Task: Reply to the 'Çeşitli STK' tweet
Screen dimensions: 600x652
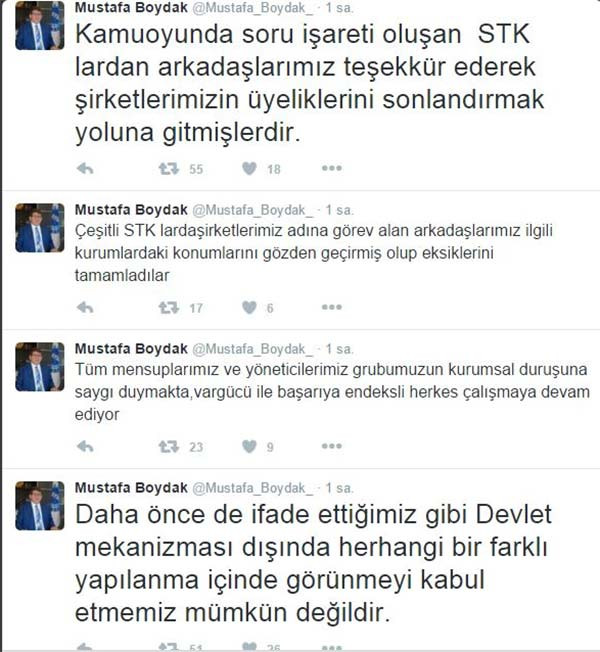Action: tap(85, 307)
